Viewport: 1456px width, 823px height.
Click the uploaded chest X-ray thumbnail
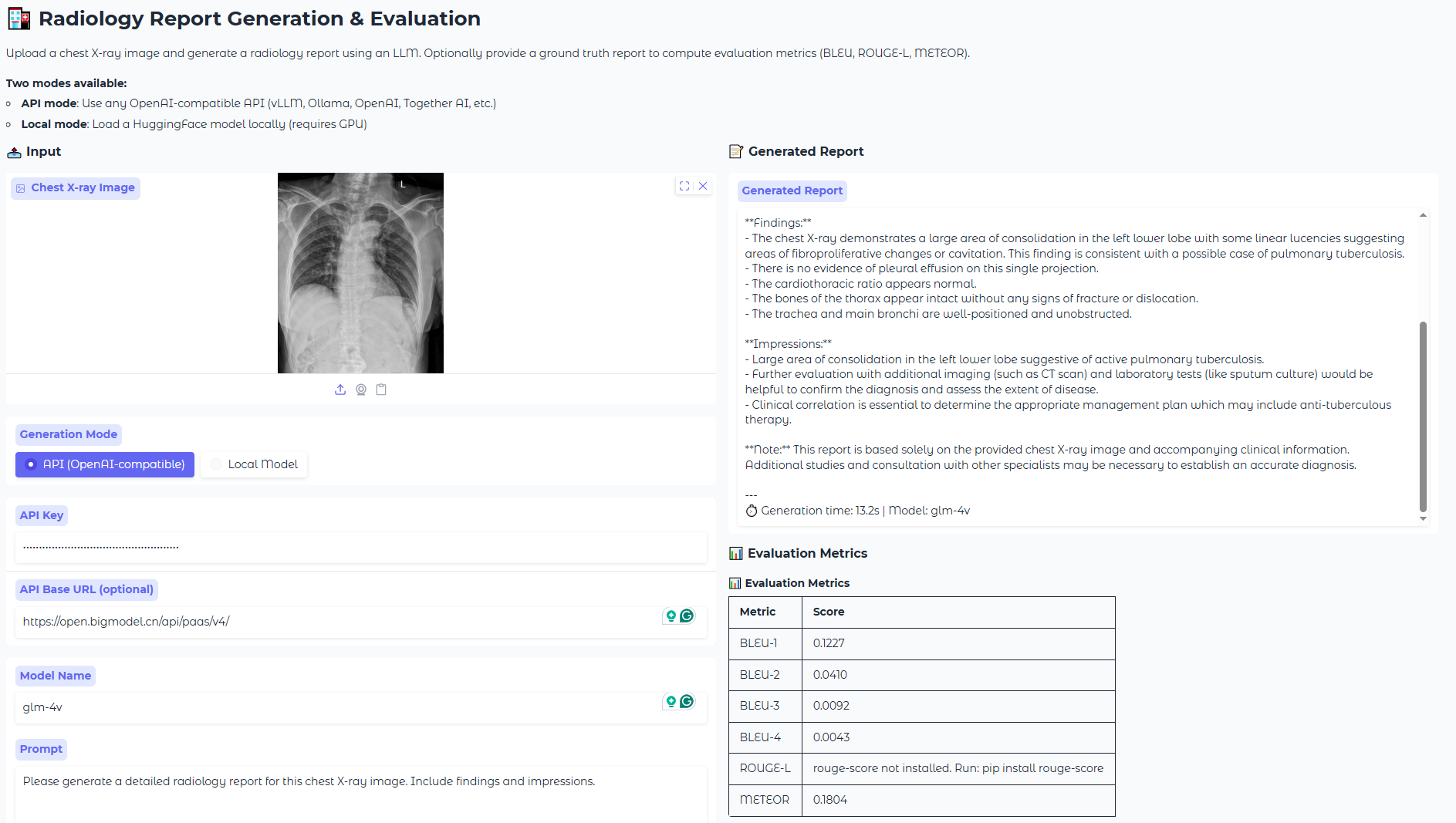tap(360, 273)
